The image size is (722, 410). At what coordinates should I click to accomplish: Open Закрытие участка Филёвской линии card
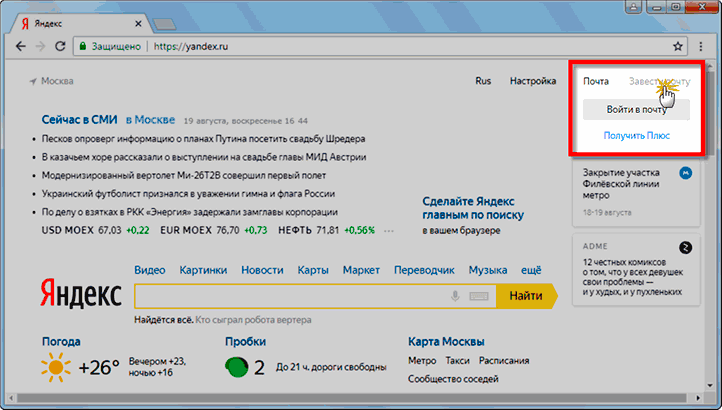[x=636, y=192]
